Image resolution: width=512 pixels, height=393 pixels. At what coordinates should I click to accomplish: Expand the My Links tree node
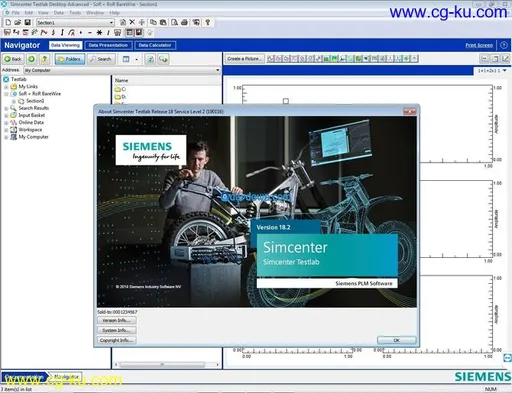6,87
